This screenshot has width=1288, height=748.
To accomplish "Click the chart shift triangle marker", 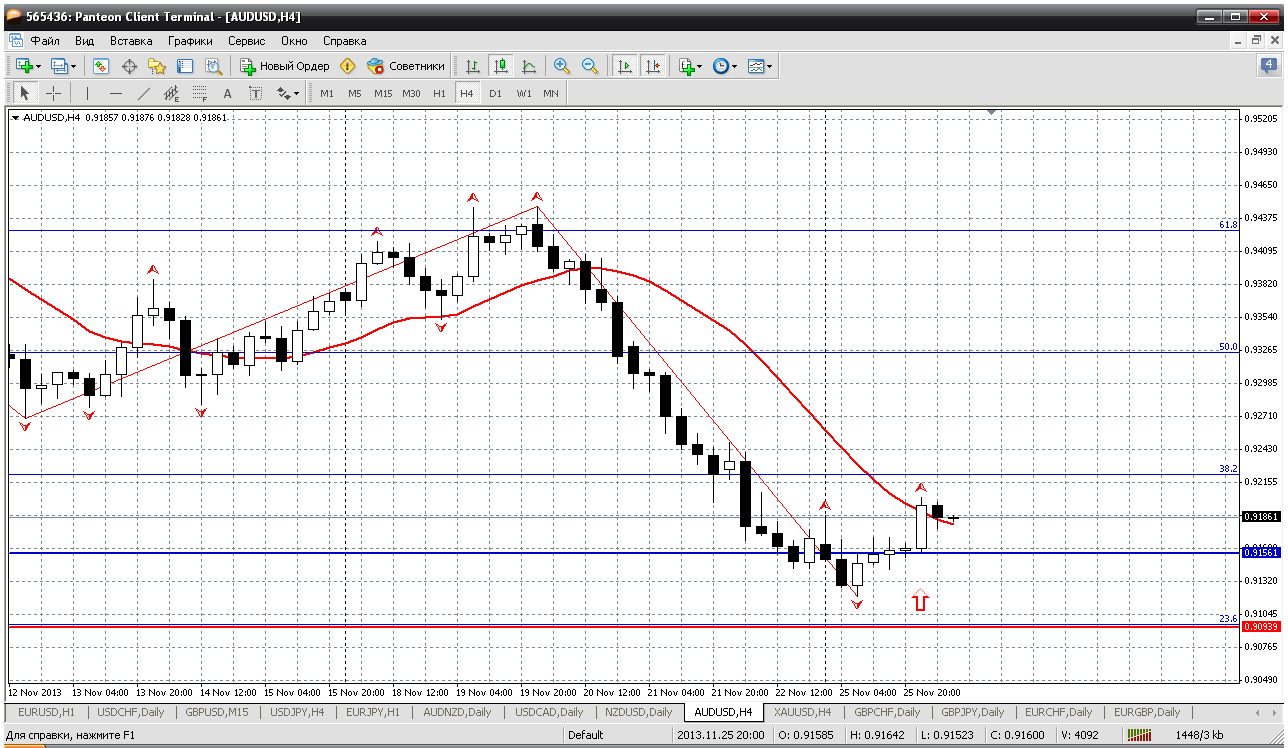I will coord(992,113).
